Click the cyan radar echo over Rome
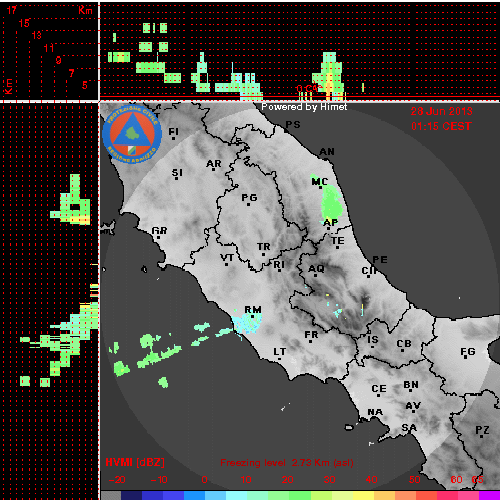The height and width of the screenshot is (500, 500). (x=247, y=323)
